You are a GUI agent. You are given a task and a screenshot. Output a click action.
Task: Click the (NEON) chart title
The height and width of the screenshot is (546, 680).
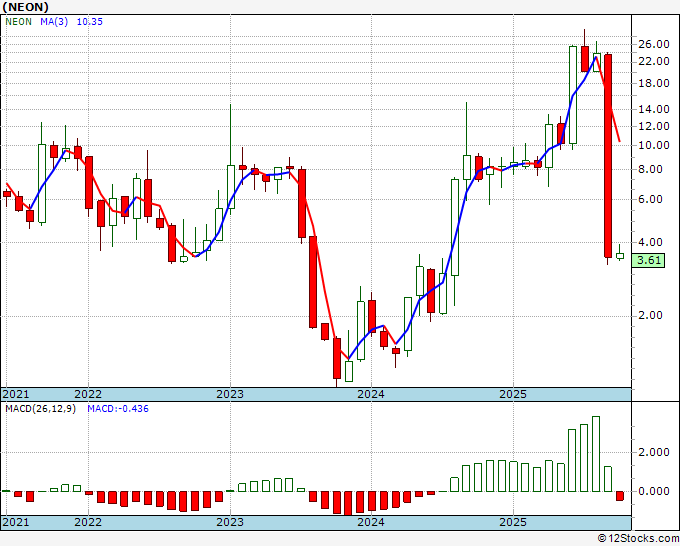pyautogui.click(x=25, y=7)
